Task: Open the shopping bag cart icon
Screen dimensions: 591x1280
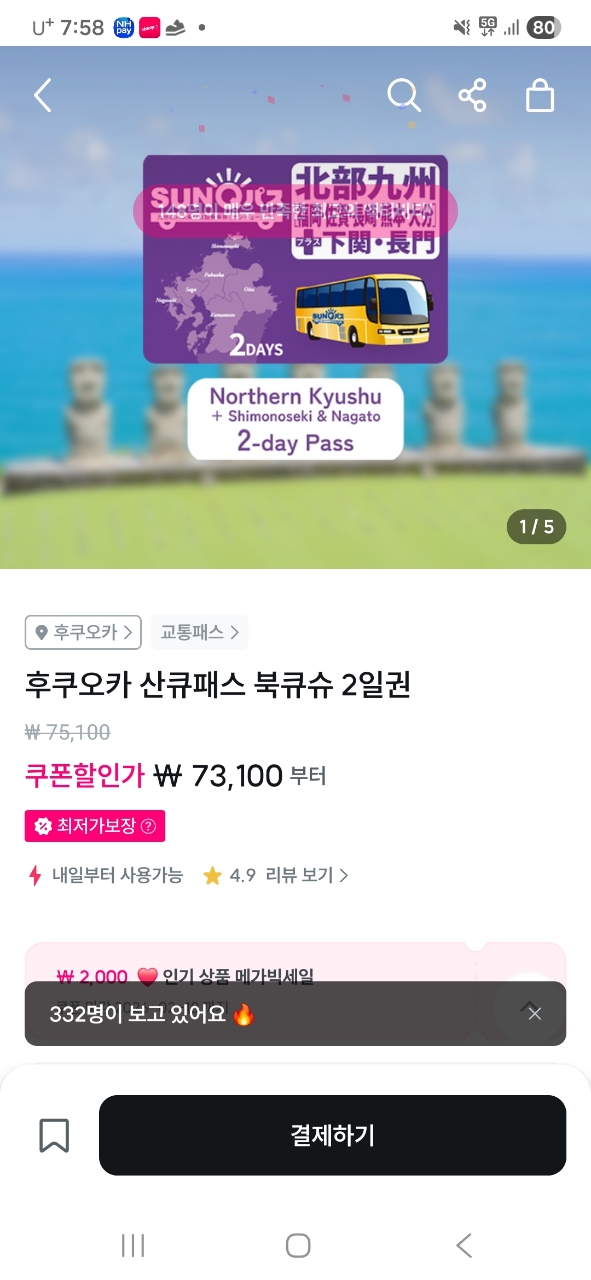Action: pos(540,96)
